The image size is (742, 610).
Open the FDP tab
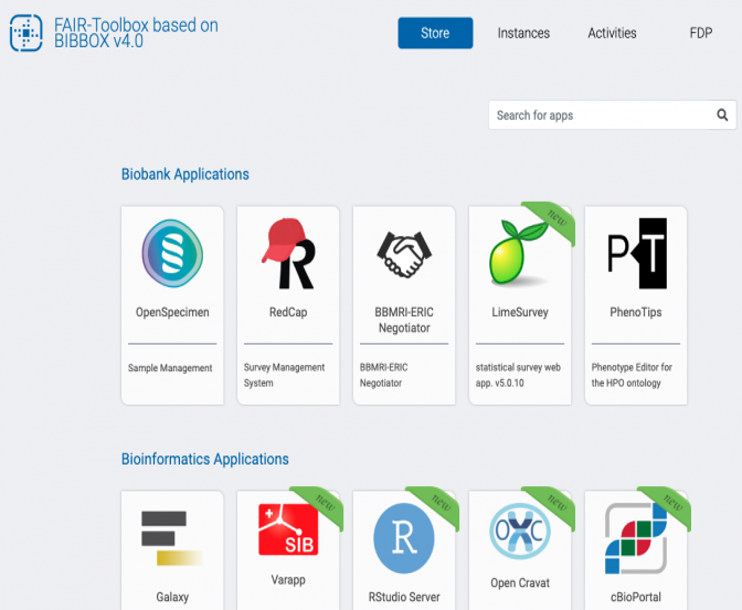(x=700, y=33)
